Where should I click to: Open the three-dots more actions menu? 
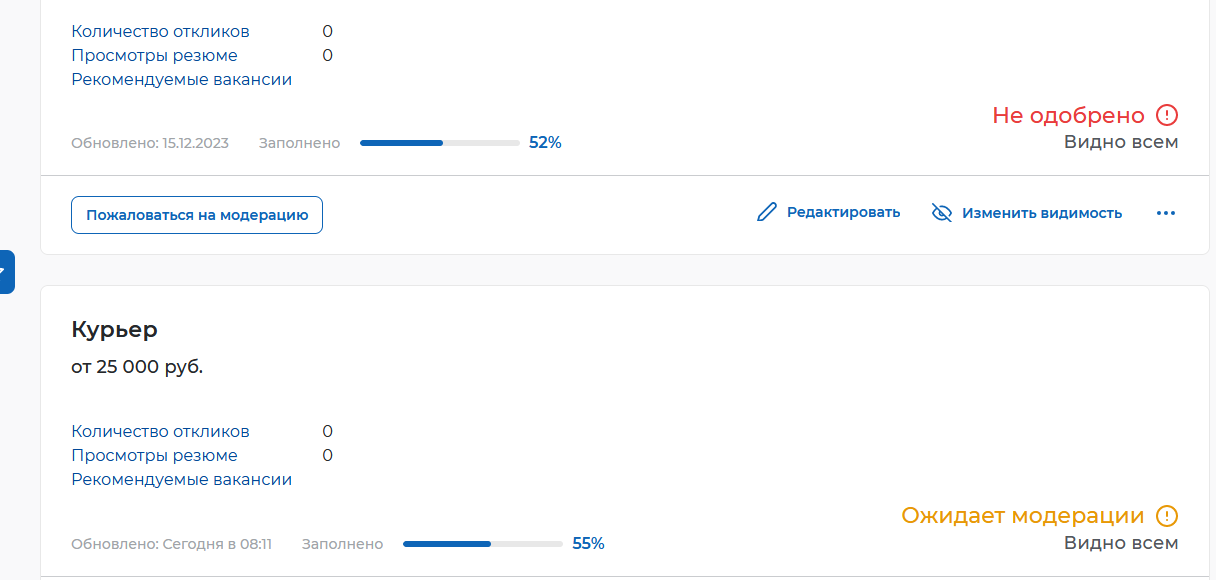coord(1165,213)
